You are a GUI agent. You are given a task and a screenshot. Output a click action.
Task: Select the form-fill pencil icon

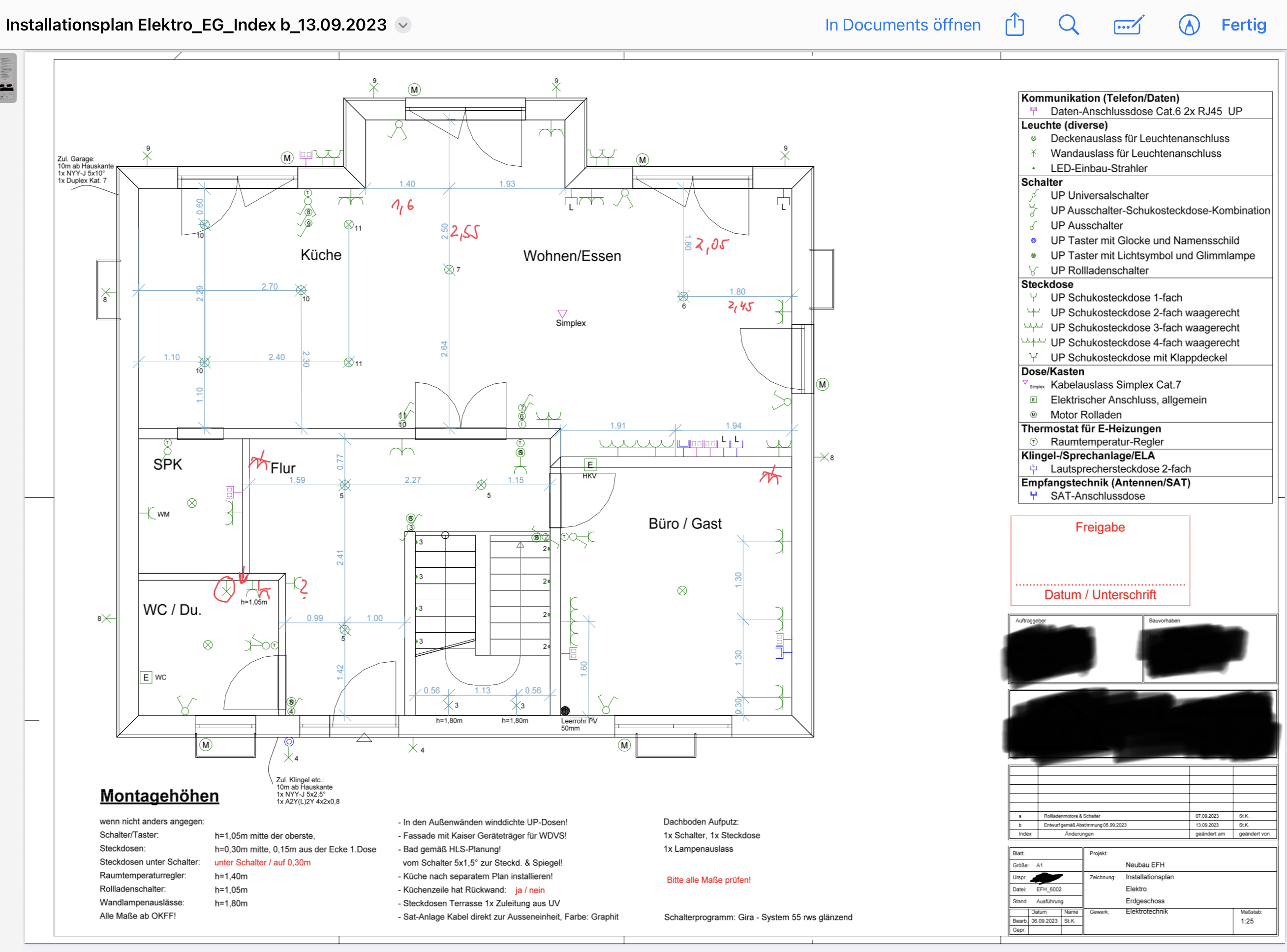point(1129,25)
